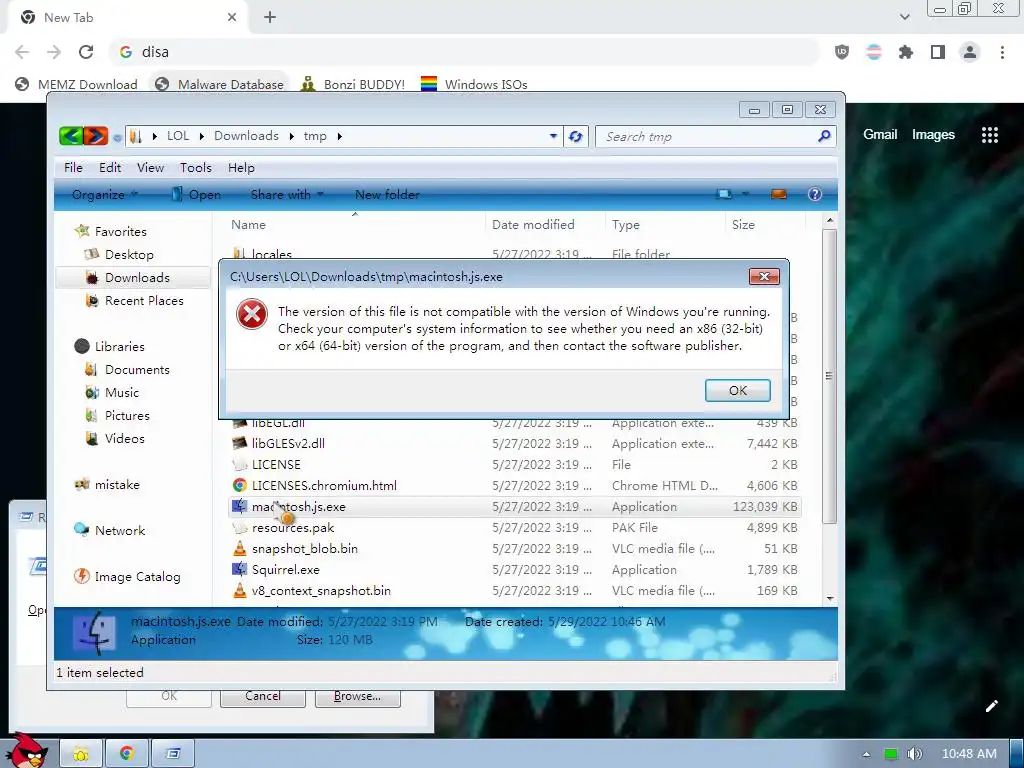This screenshot has height=768, width=1024.
Task: Click the red error icon in dialog
Action: [252, 314]
